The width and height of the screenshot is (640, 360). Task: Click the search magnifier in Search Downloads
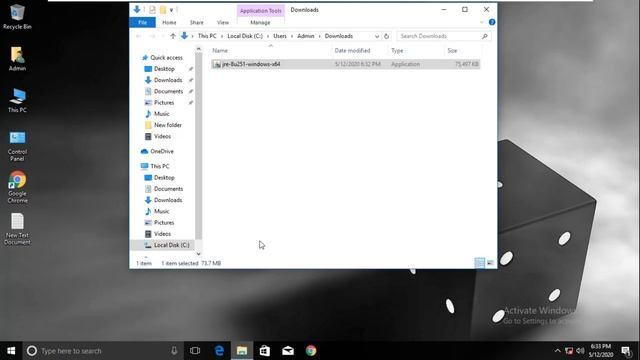(484, 36)
